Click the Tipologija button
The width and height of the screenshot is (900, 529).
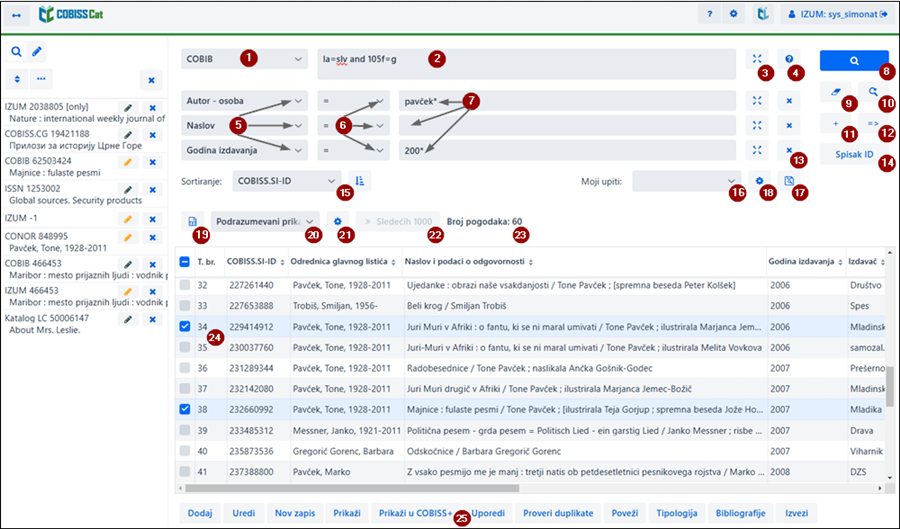click(x=677, y=513)
